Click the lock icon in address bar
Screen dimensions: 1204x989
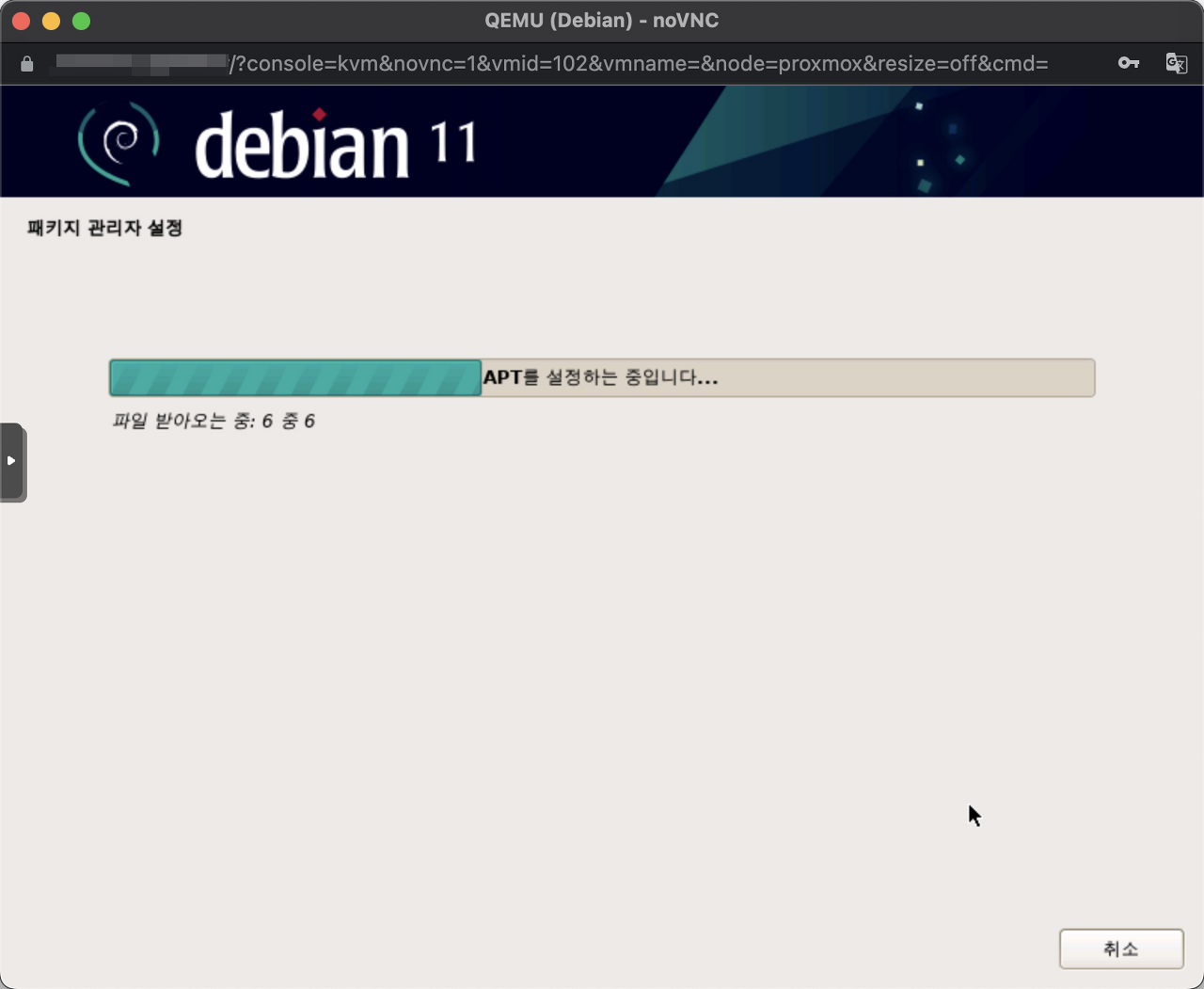pyautogui.click(x=27, y=64)
